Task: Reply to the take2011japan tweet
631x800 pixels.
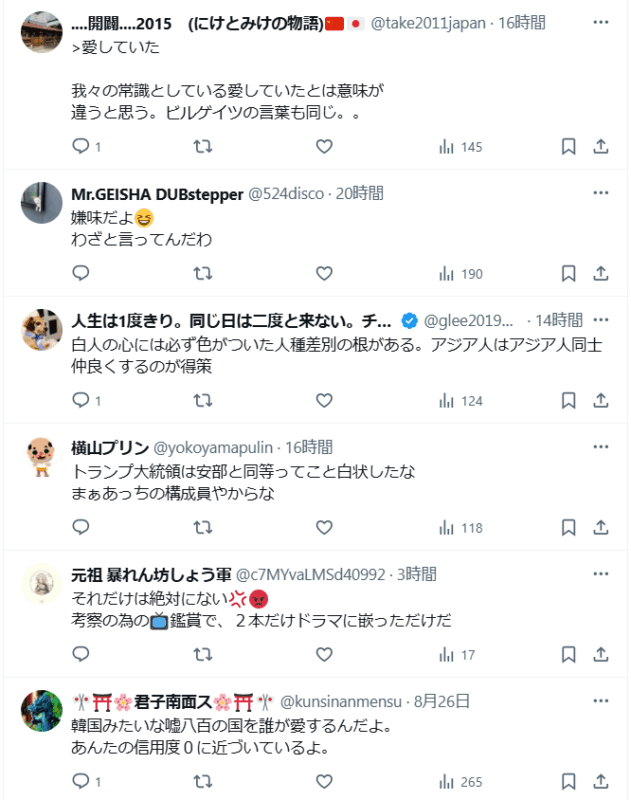Action: 82,147
